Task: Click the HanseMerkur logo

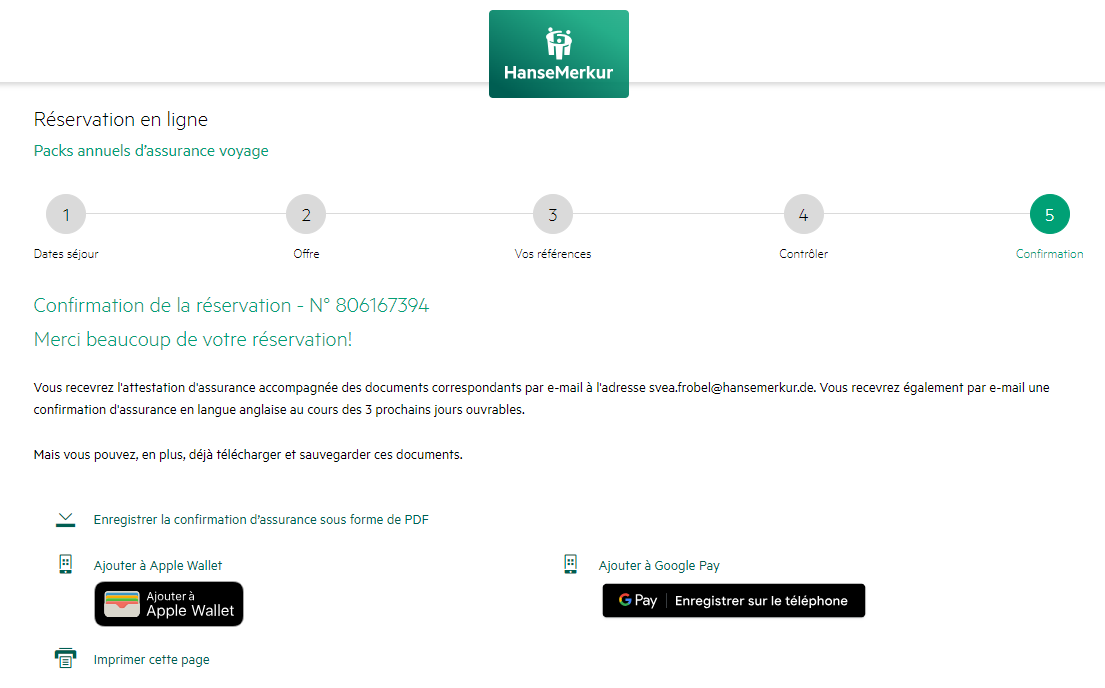Action: tap(558, 54)
